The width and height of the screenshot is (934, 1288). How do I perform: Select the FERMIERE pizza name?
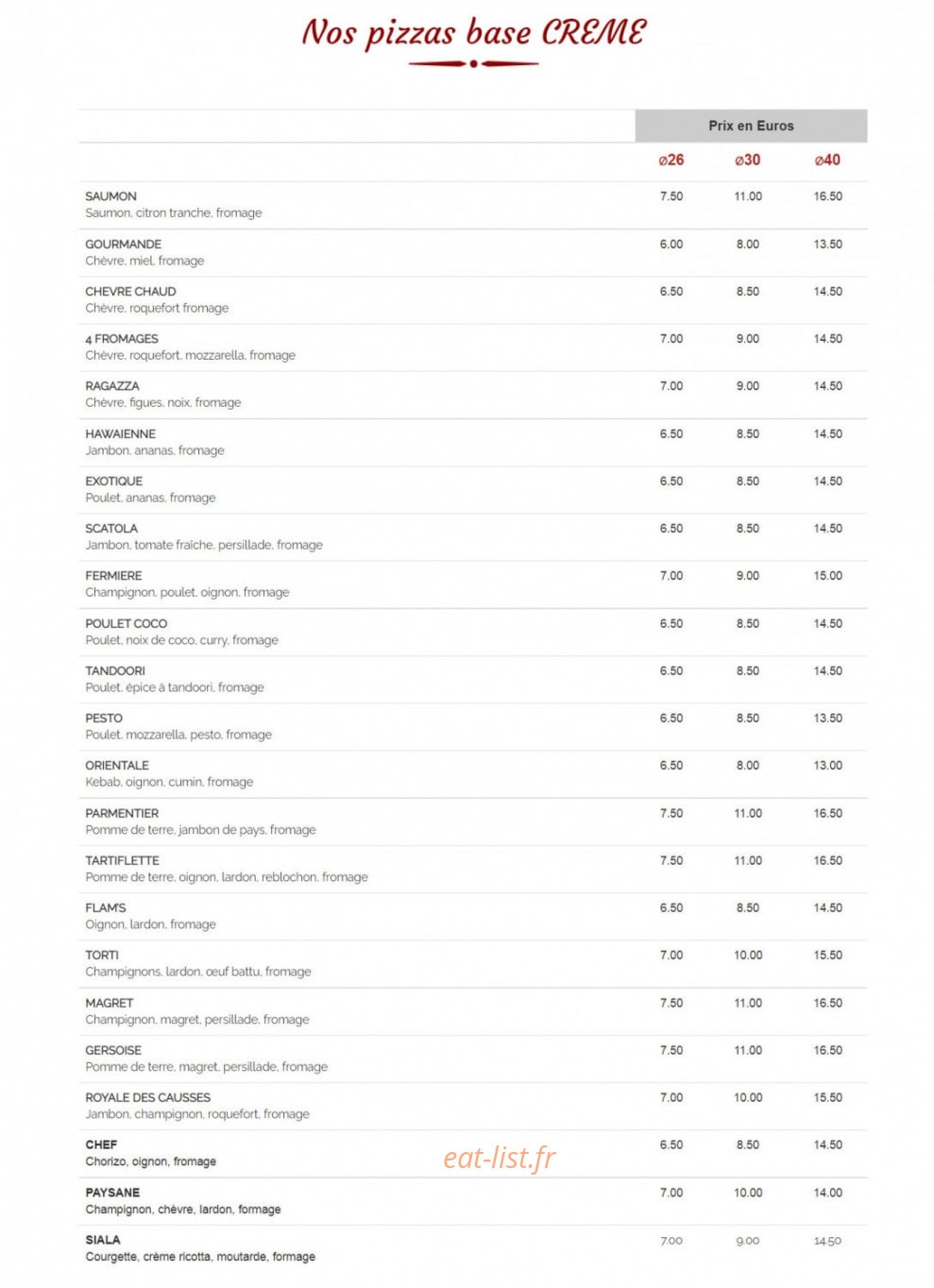click(113, 575)
